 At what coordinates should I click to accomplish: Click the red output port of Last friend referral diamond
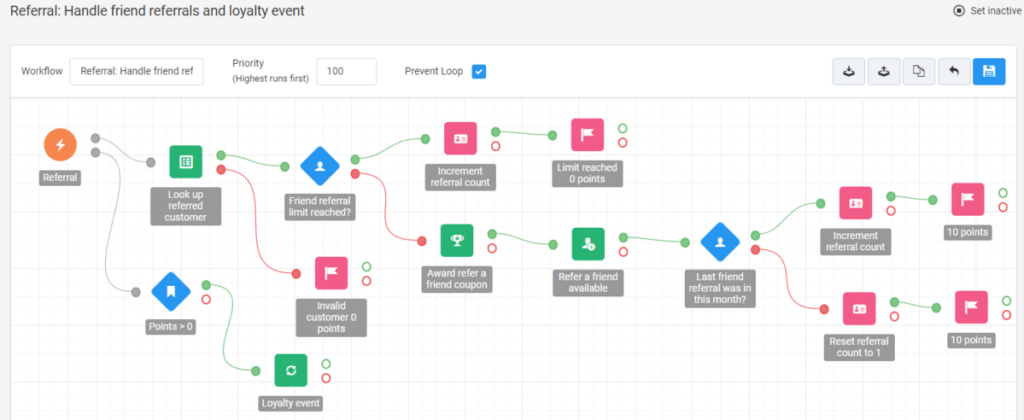(x=756, y=250)
